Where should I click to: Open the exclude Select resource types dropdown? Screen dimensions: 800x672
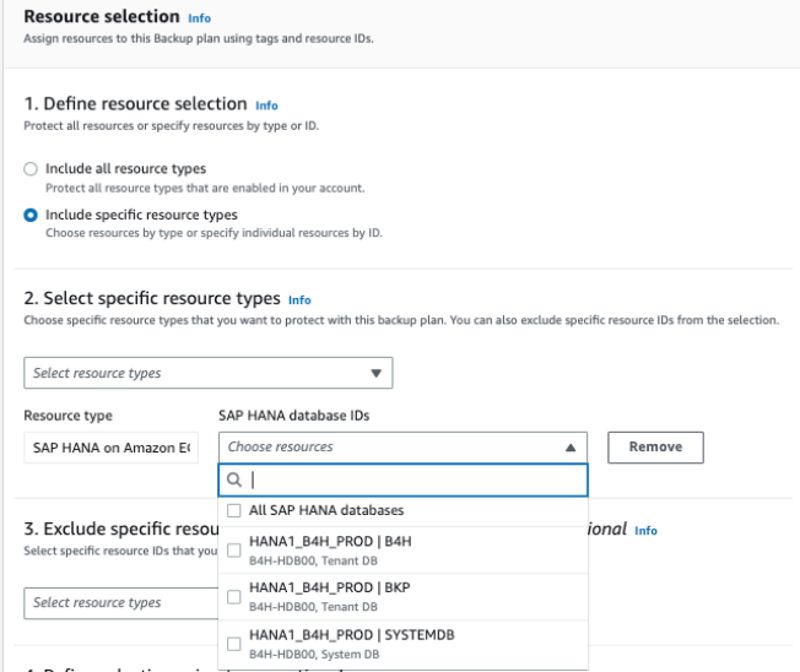120,603
